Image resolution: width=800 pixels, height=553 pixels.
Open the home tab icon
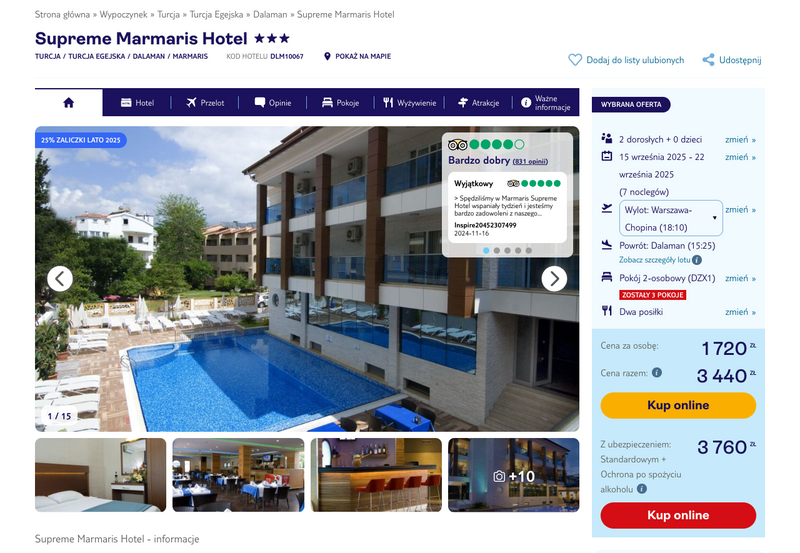68,103
